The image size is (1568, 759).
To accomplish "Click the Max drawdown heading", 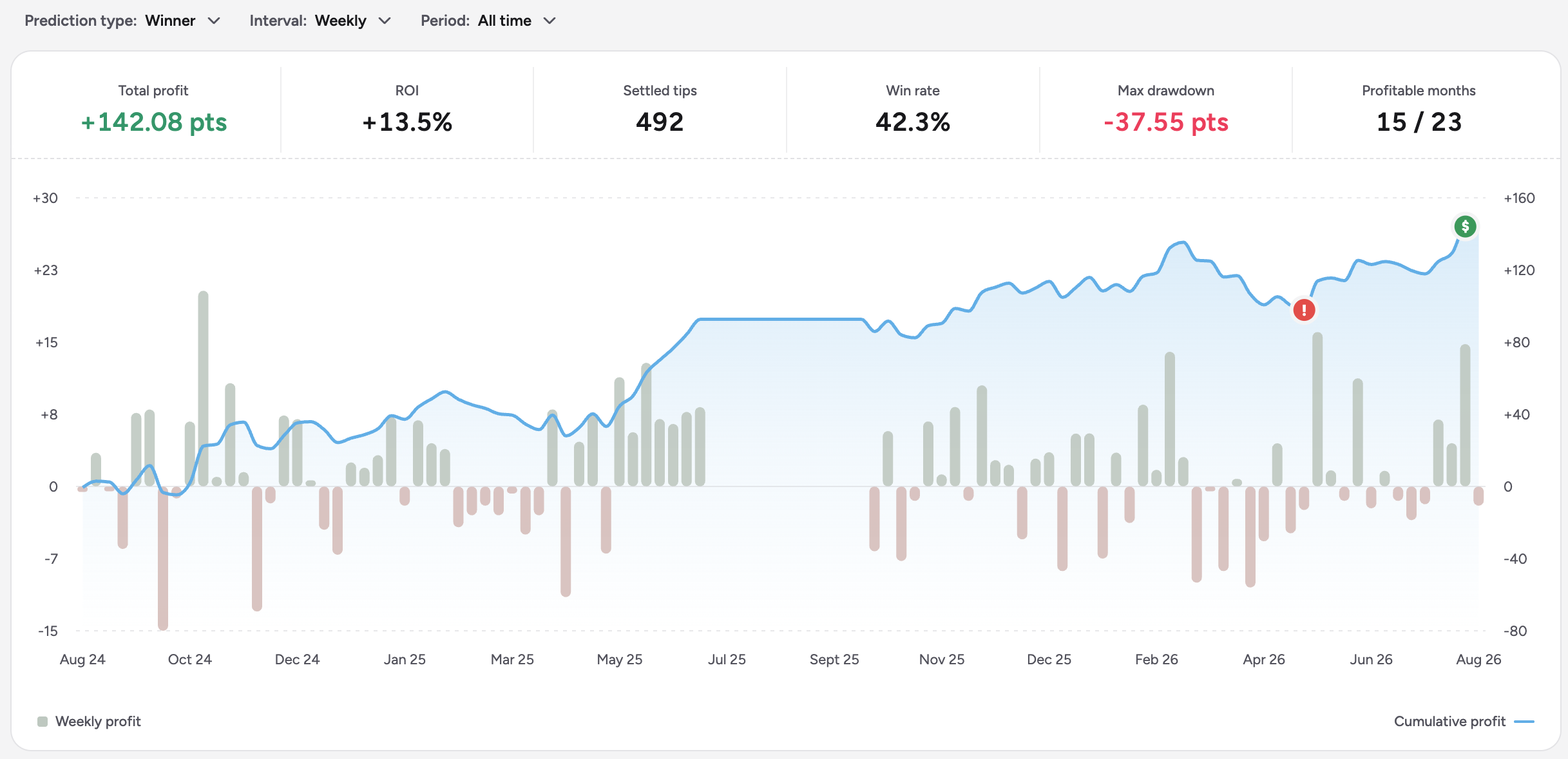I will coord(1166,91).
